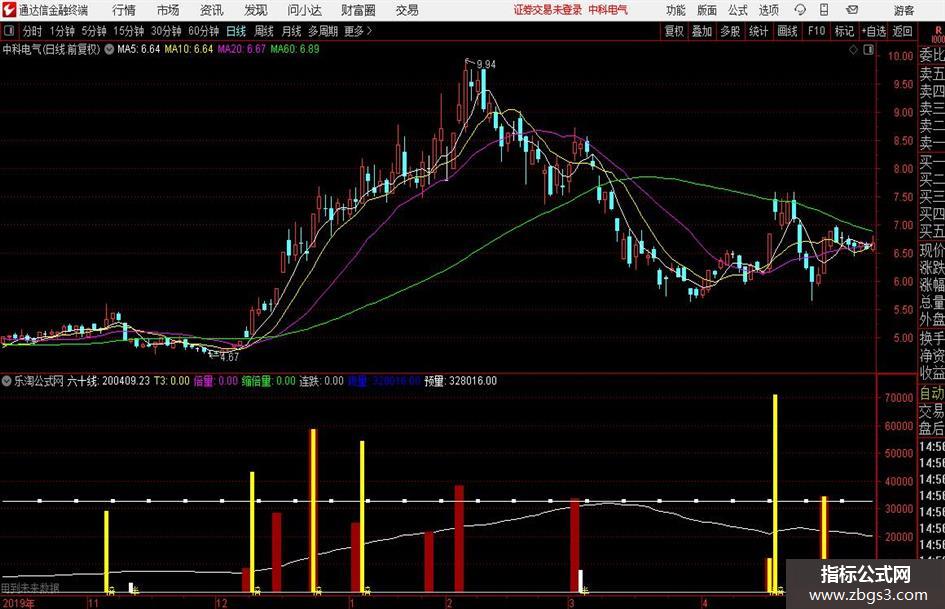Click the 预量: 328016.00 value
Image resolution: width=945 pixels, height=609 pixels.
[460, 381]
